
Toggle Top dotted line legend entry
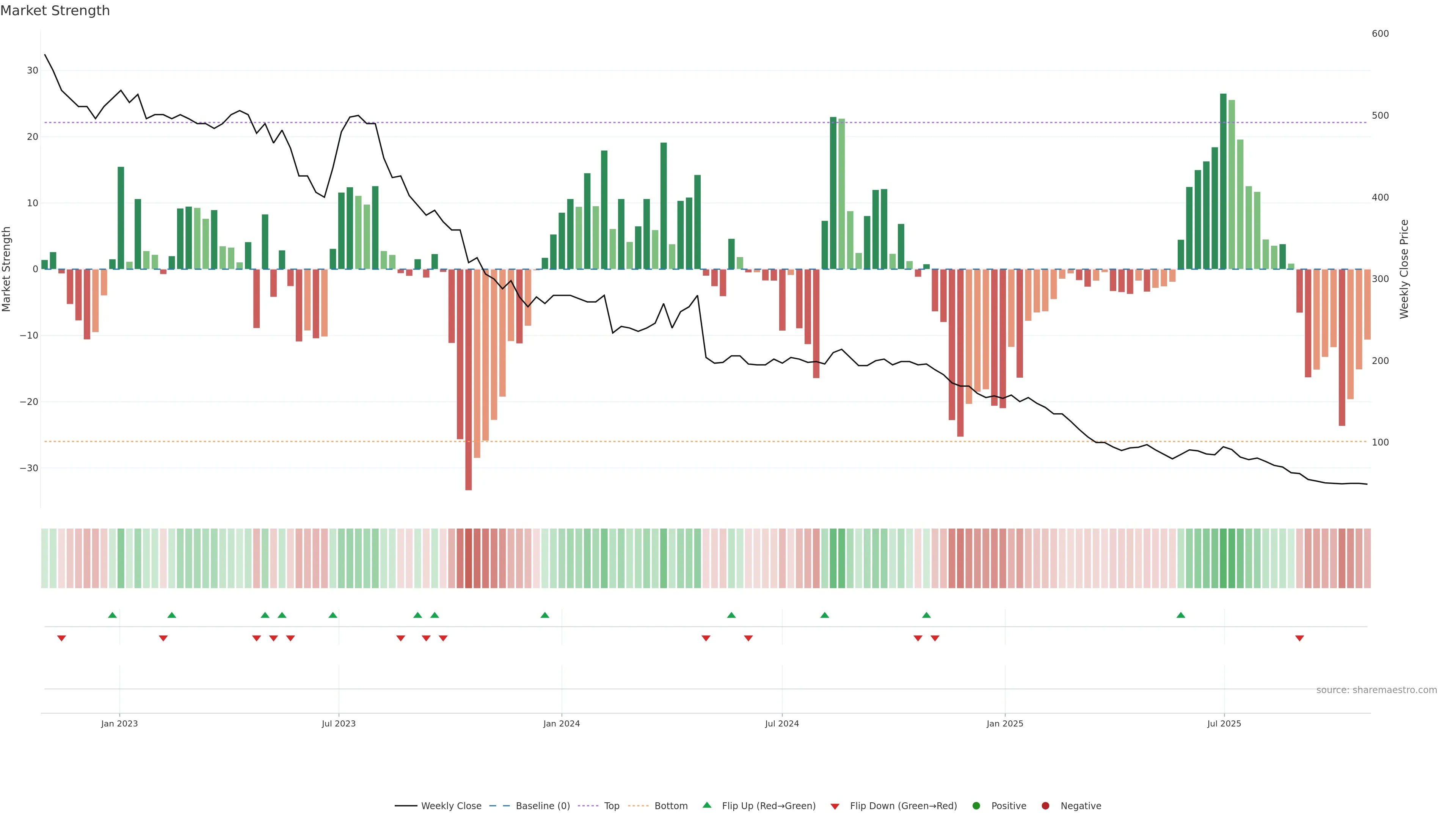(x=611, y=805)
